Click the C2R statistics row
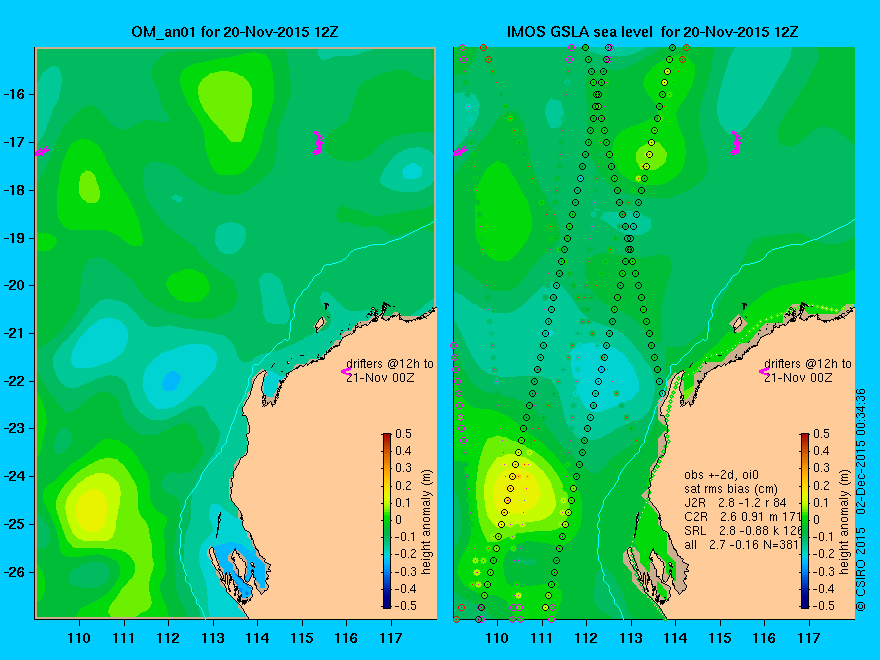880x660 pixels. coord(742,517)
